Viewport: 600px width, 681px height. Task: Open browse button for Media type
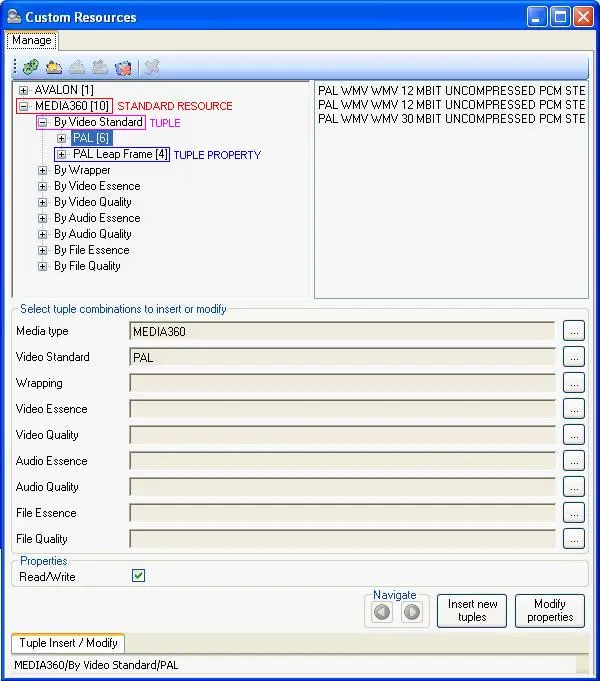coord(573,331)
